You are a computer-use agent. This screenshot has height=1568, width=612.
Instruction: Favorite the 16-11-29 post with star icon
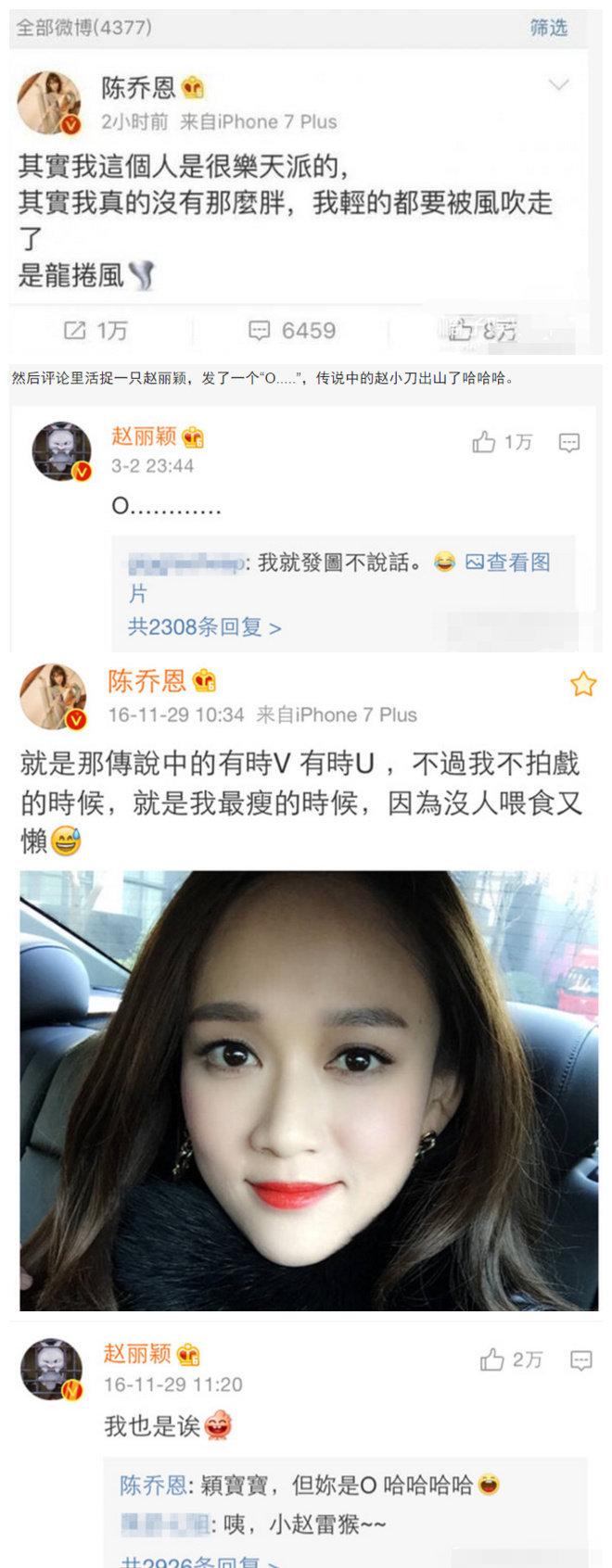[583, 684]
